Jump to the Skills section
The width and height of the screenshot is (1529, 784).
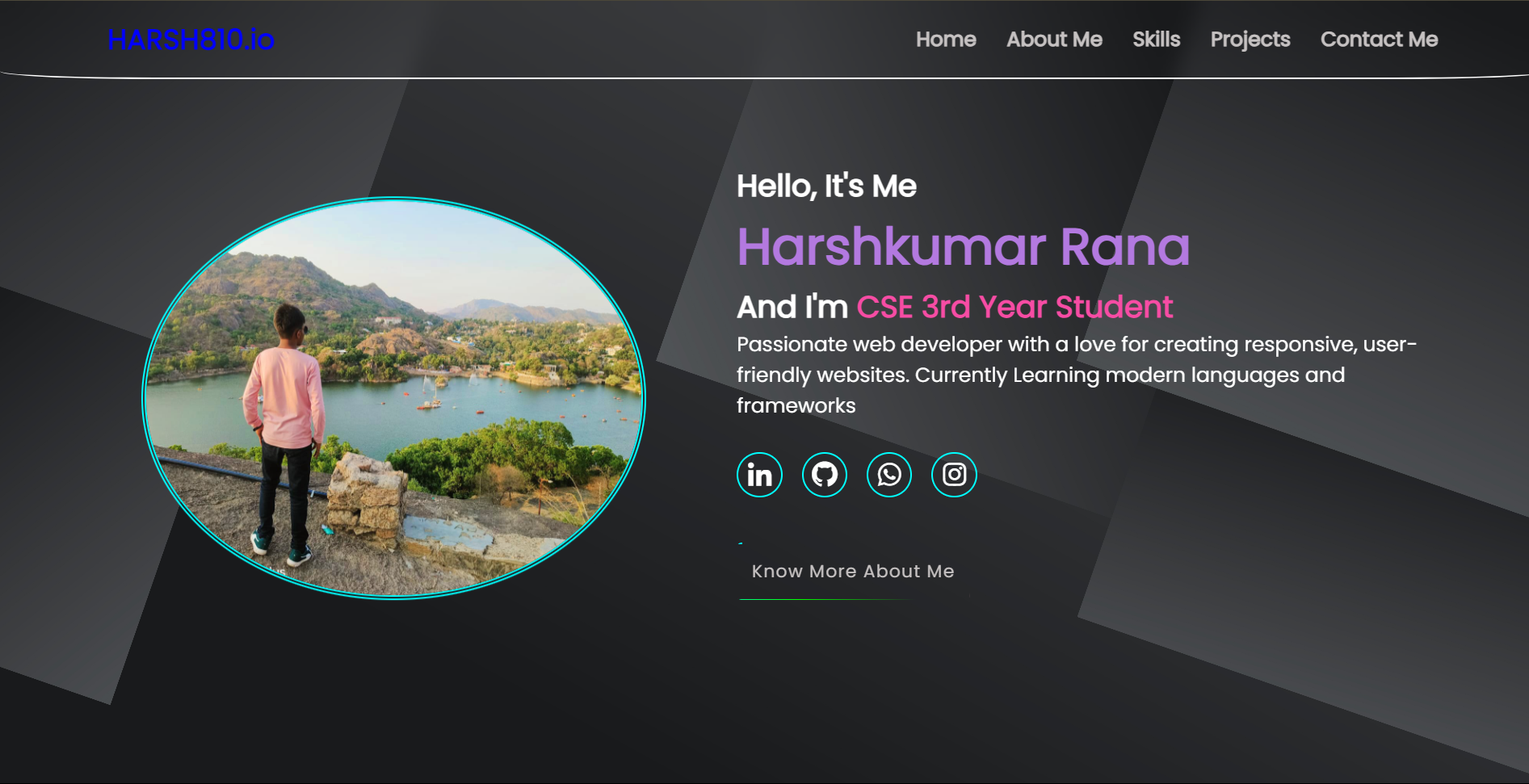pos(1156,40)
